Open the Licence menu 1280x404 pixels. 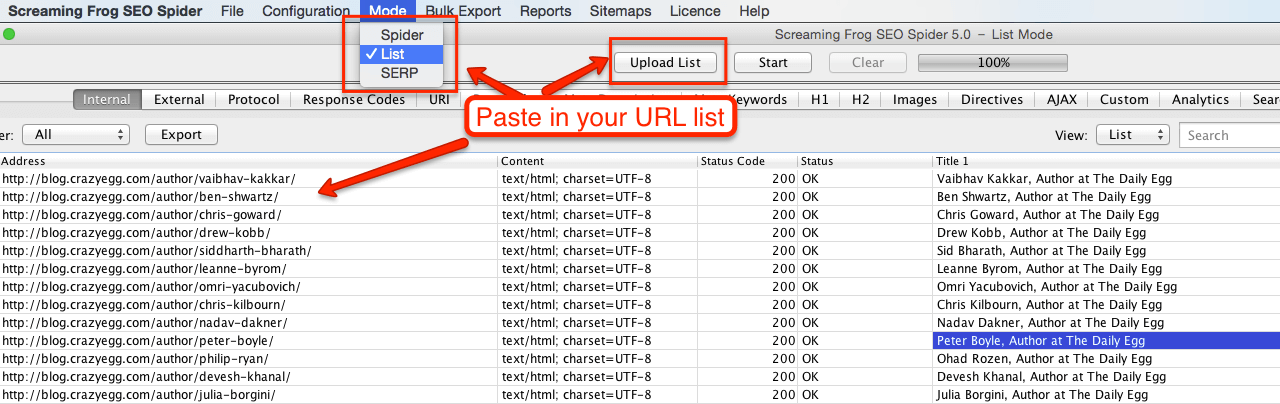[694, 11]
